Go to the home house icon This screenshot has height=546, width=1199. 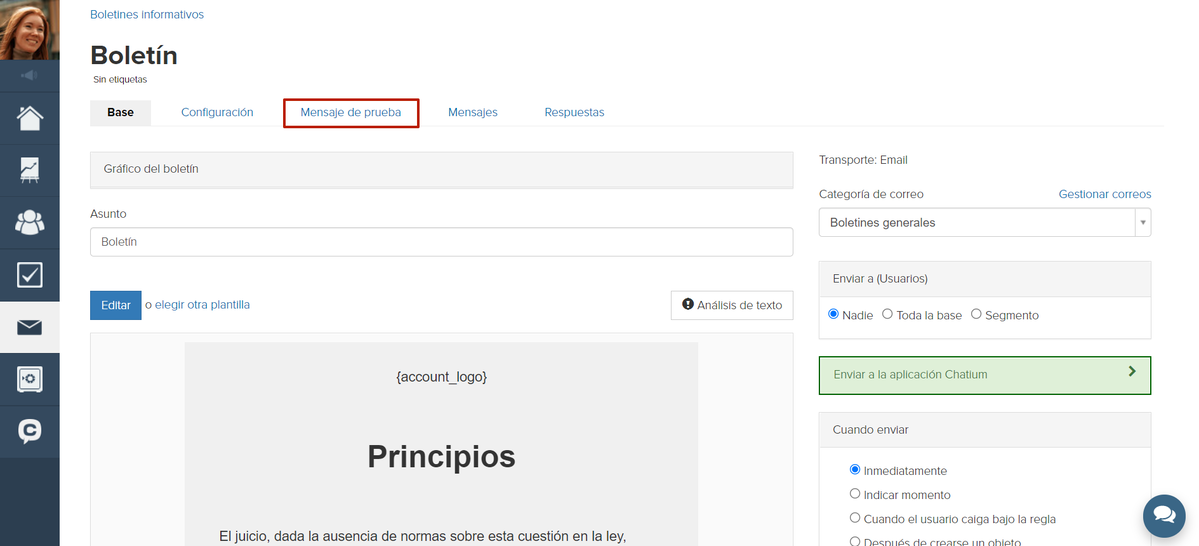click(x=30, y=118)
